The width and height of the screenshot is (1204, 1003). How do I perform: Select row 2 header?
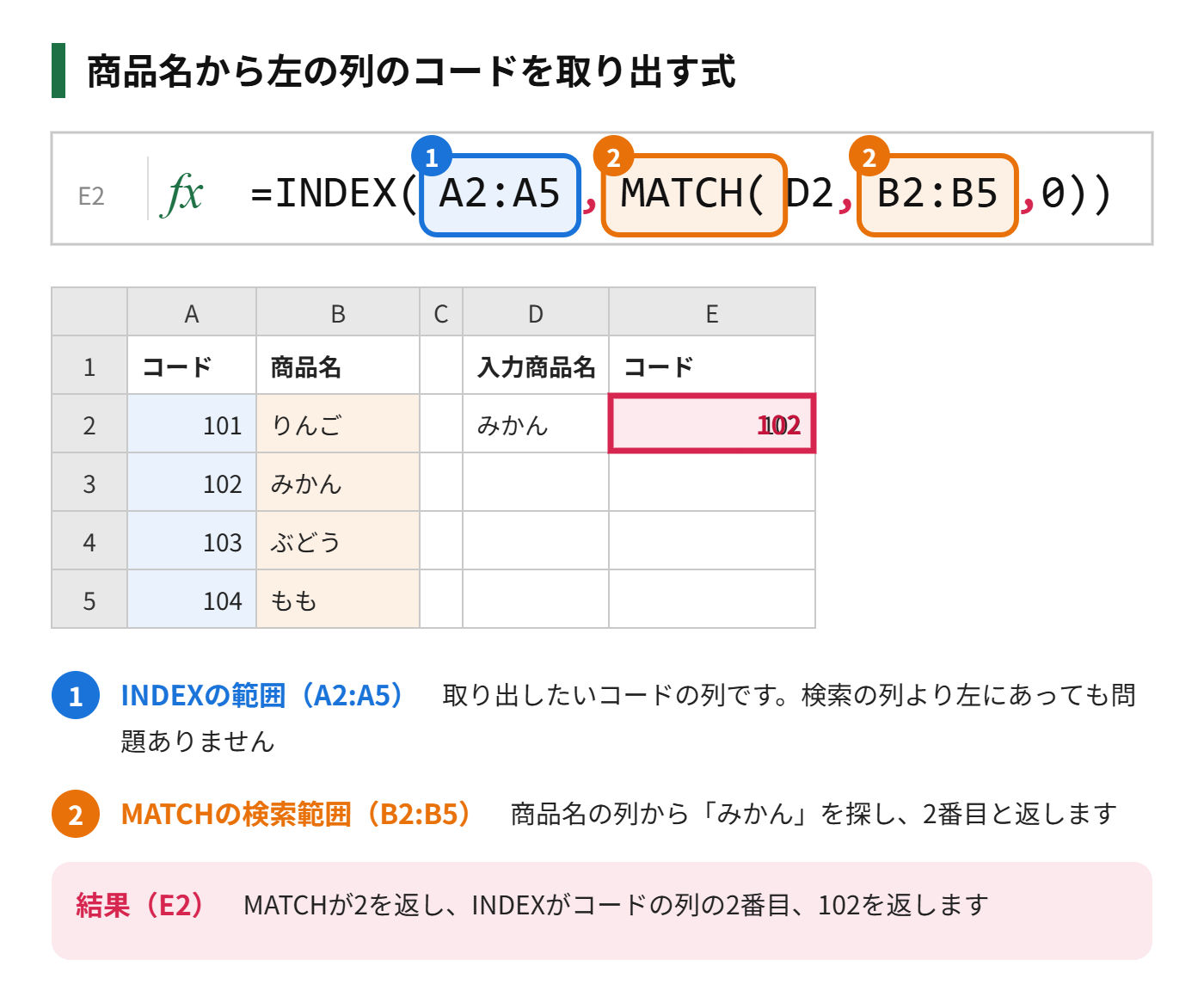point(89,424)
